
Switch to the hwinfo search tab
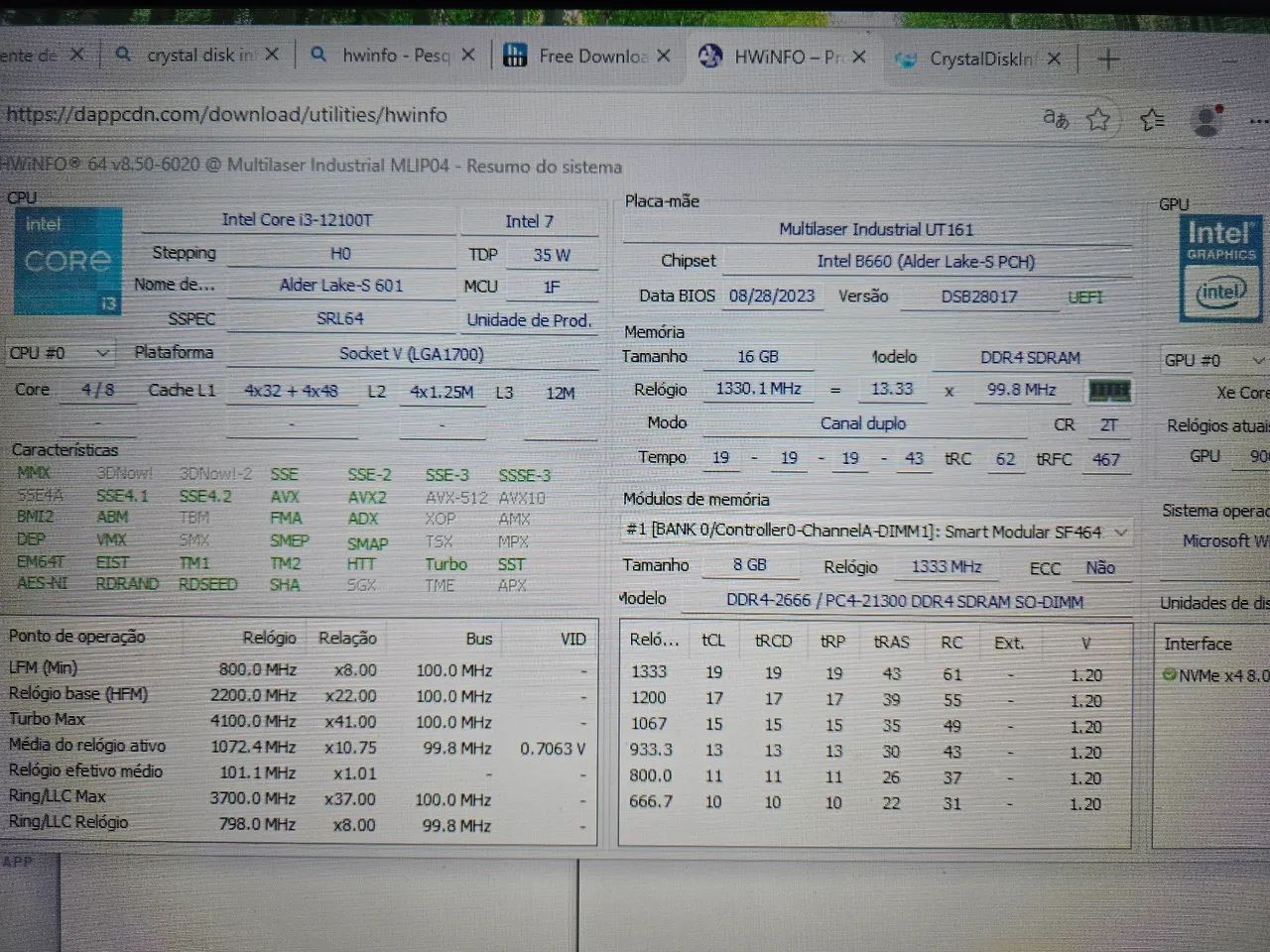pos(392,55)
